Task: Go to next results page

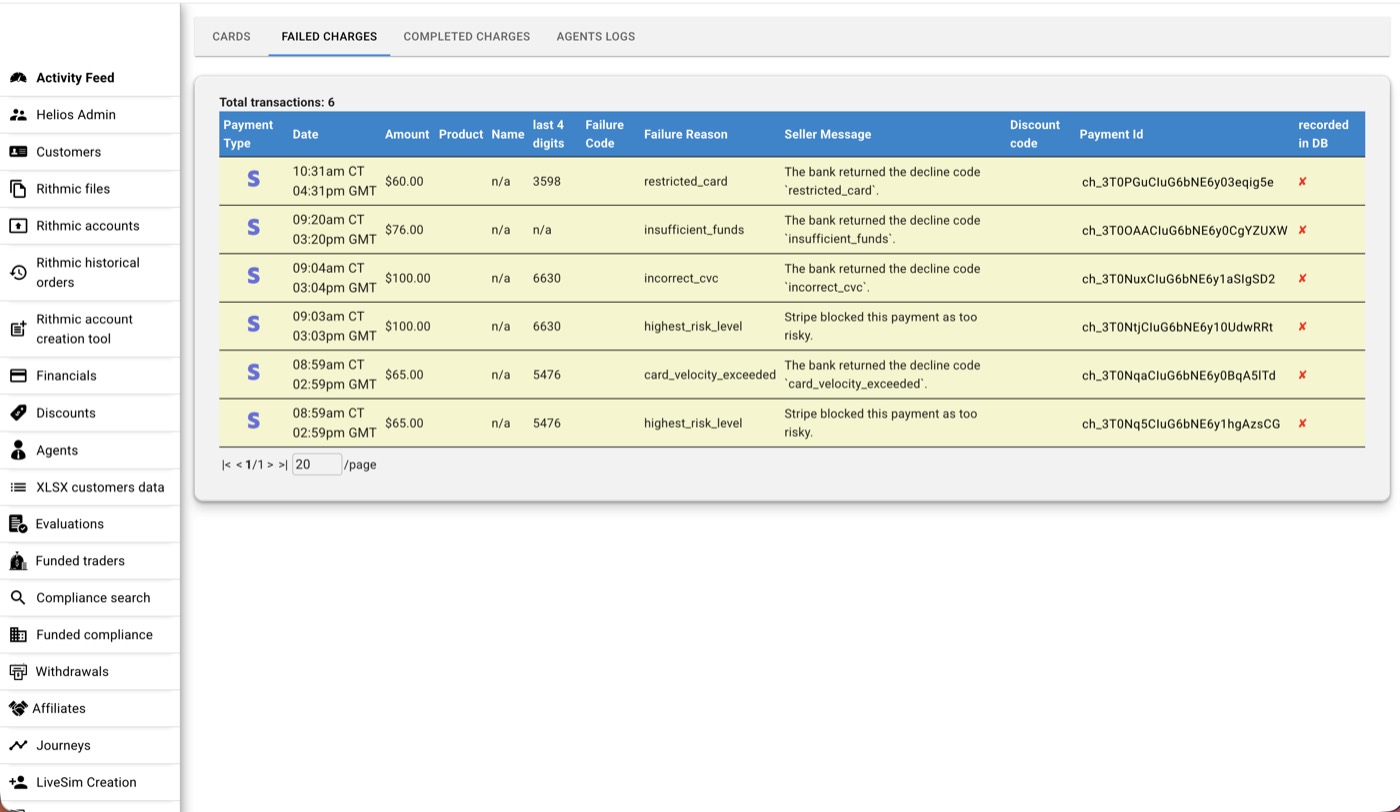Action: [270, 465]
